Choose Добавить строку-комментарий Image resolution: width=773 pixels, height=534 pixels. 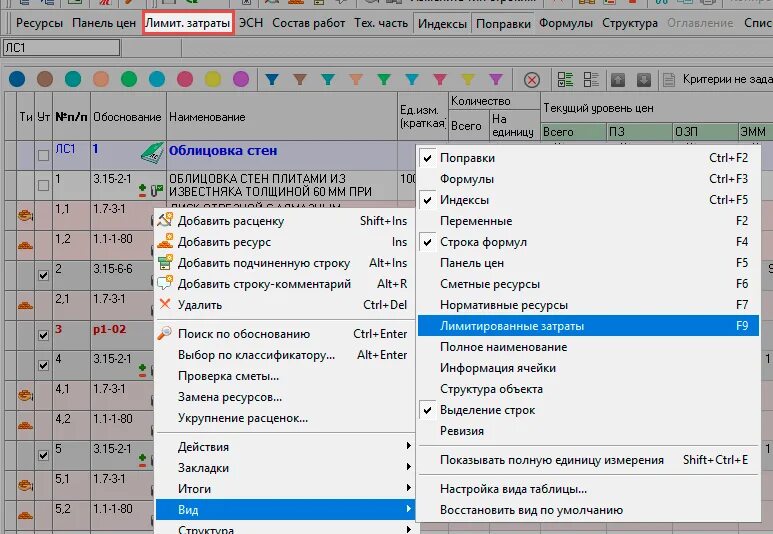[285, 284]
